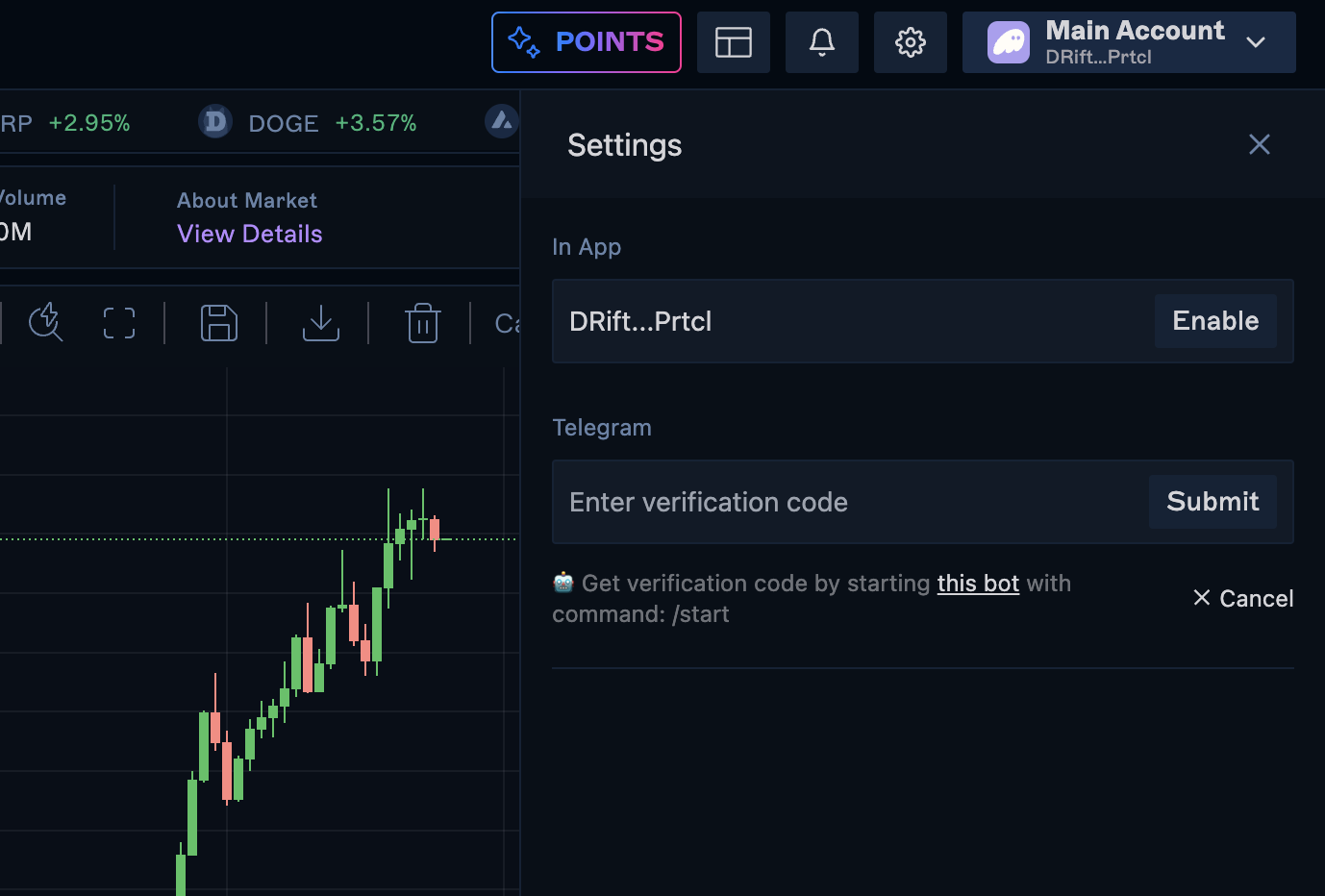Toggle fullscreen chart mode
Image resolution: width=1325 pixels, height=896 pixels.
[x=119, y=323]
